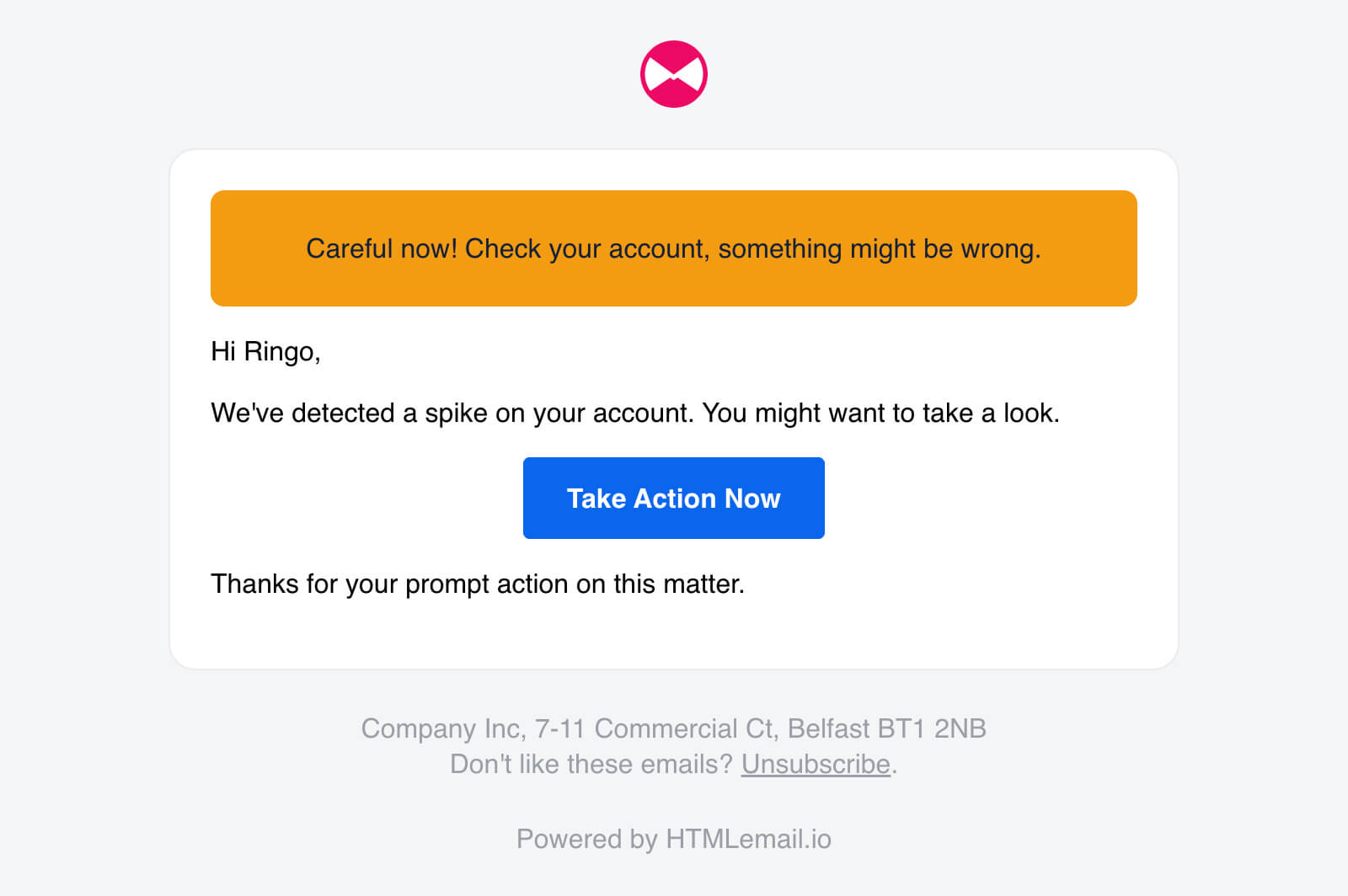Open the Unsubscribe link
The width and height of the screenshot is (1348, 896).
816,764
